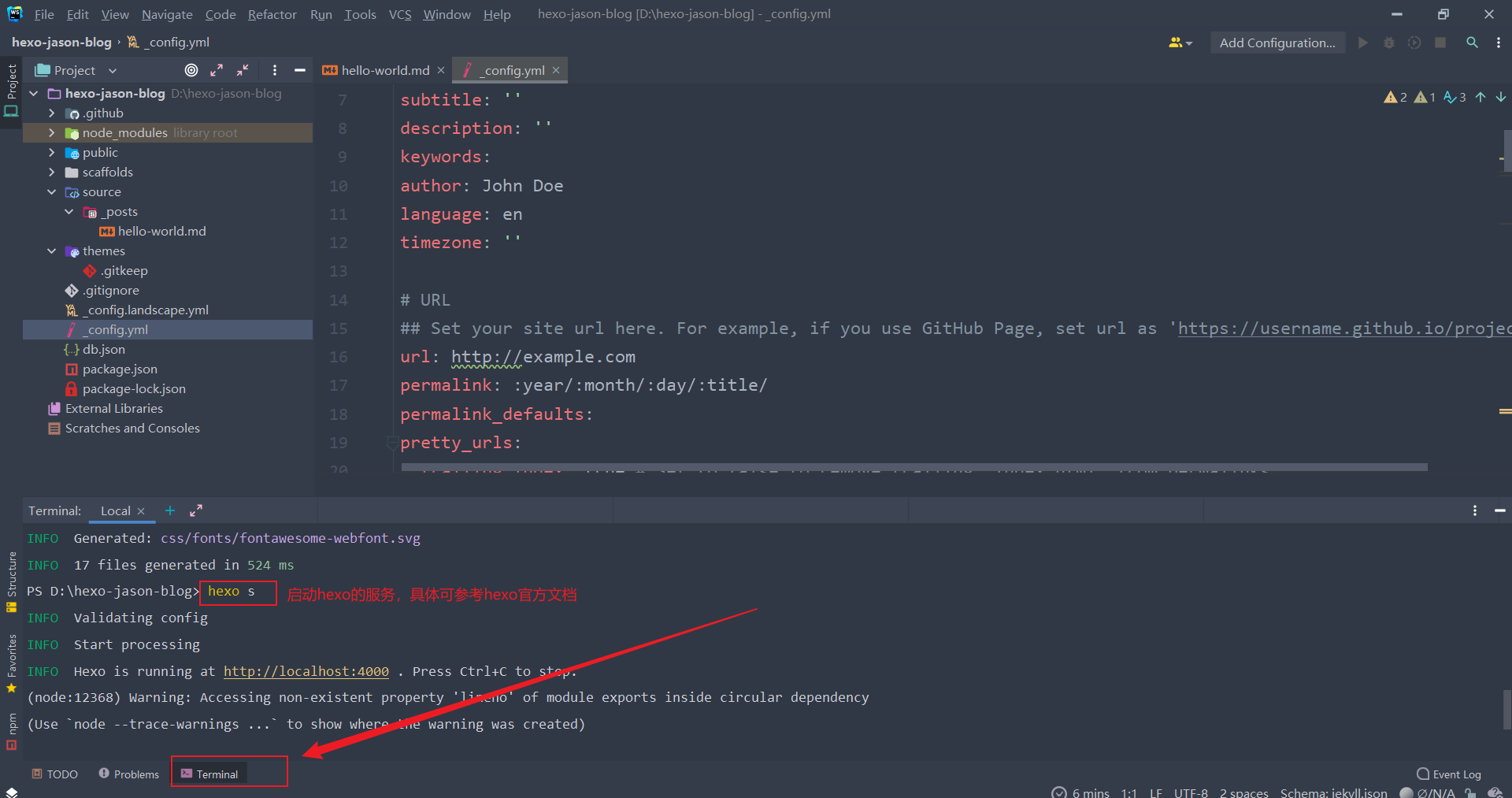Viewport: 1512px width, 798px height.
Task: Close the Local terminal tab
Action: [x=141, y=511]
